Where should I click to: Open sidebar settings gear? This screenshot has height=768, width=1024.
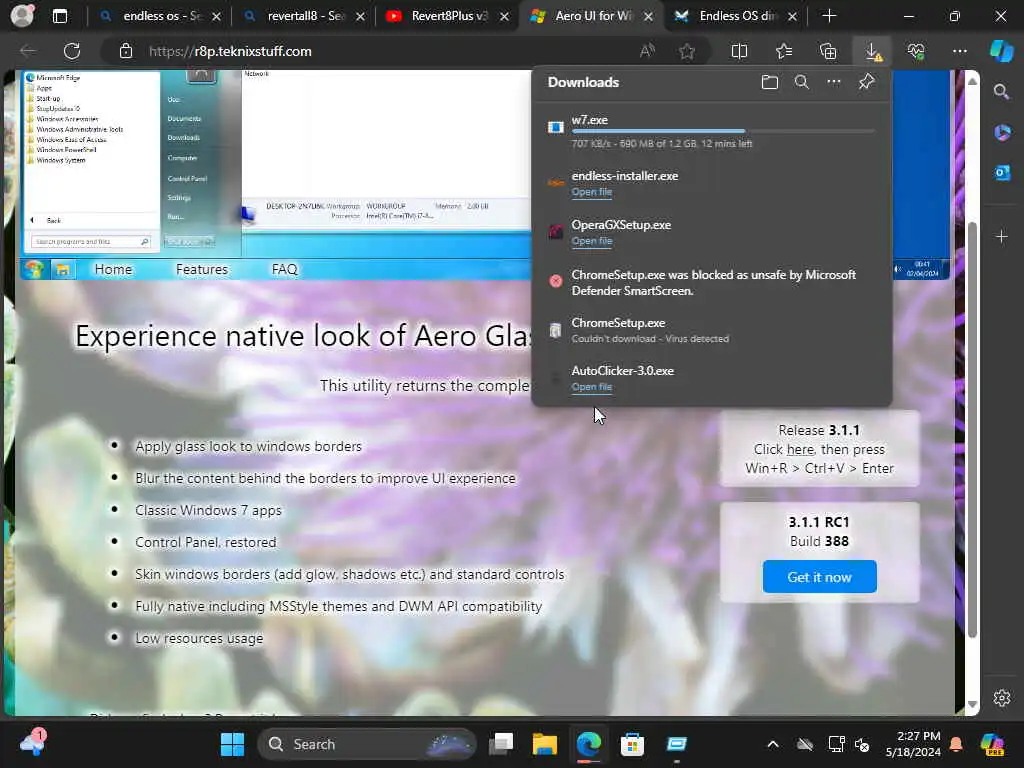click(1002, 697)
